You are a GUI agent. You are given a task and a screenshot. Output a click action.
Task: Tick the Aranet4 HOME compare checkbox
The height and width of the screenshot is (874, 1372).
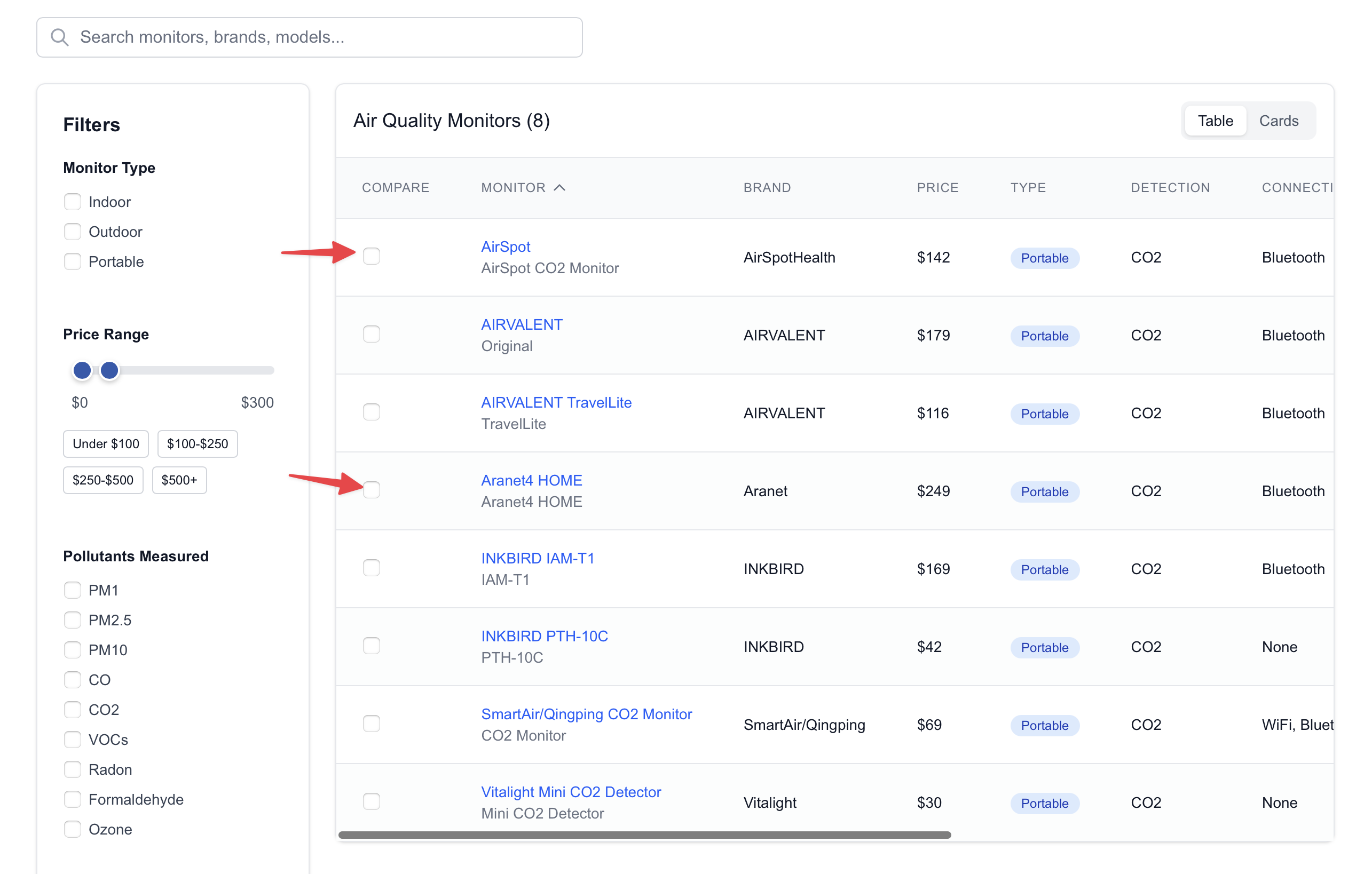point(372,490)
